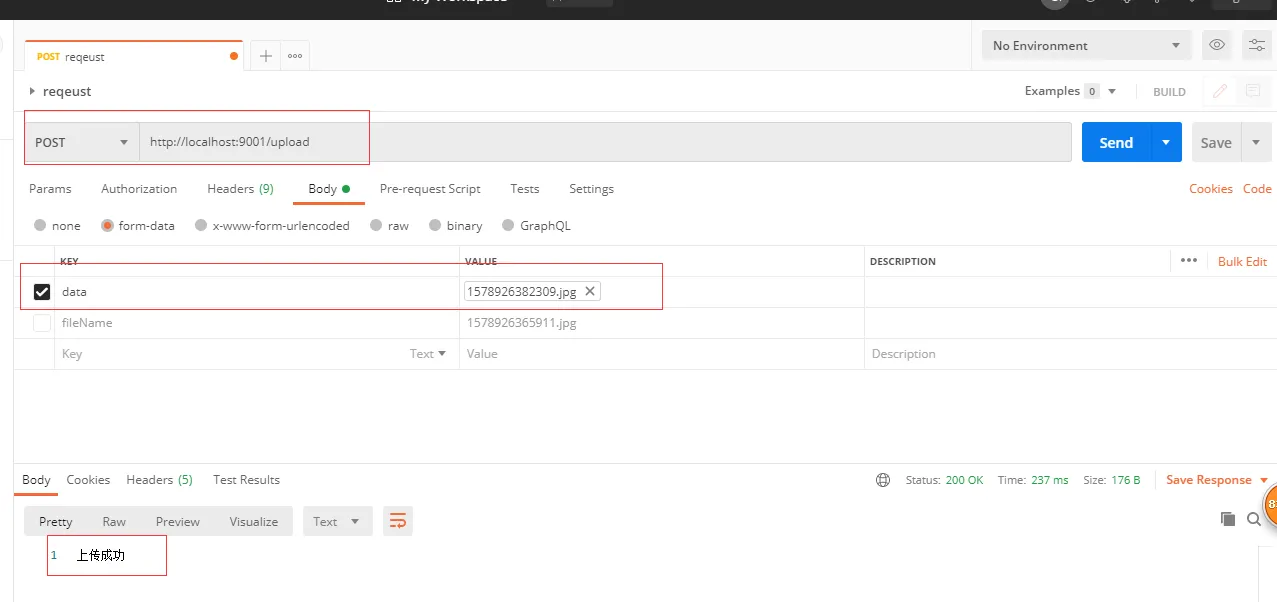The width and height of the screenshot is (1277, 602).
Task: Open manage environments settings icon
Action: point(1256,45)
